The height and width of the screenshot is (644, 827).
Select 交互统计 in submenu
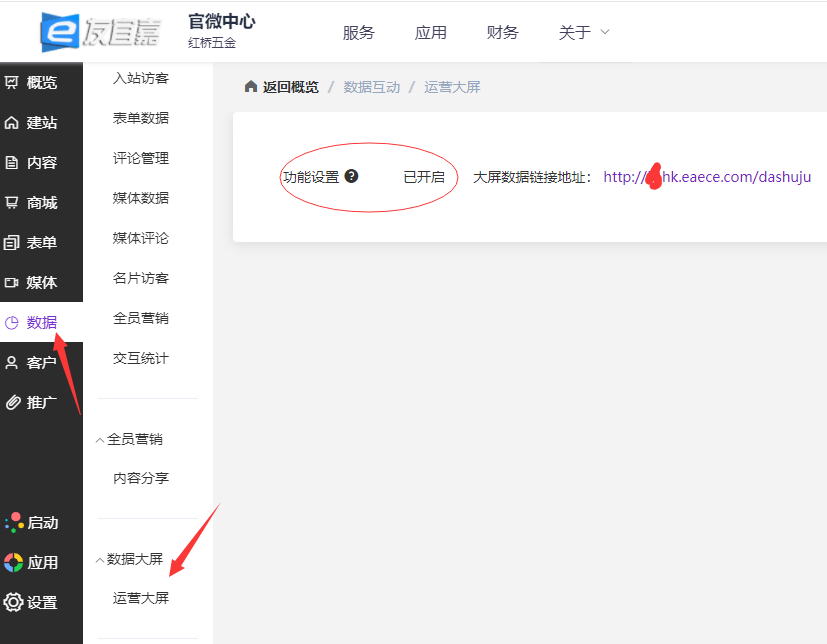click(140, 358)
